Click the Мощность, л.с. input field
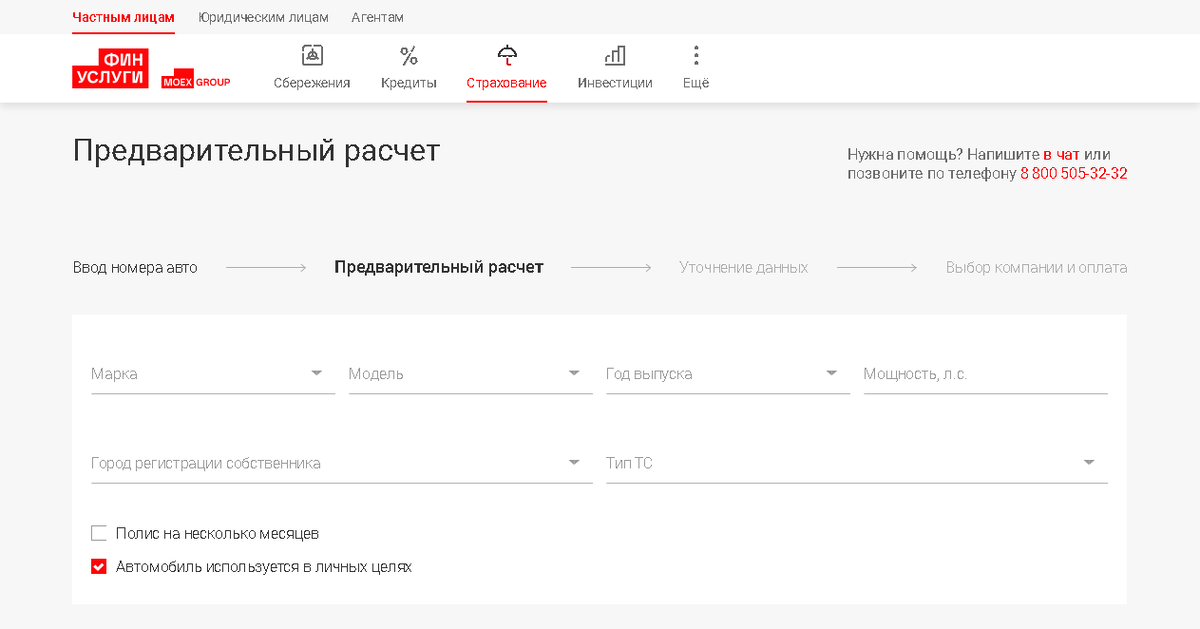Viewport: 1200px width, 629px height. 985,375
